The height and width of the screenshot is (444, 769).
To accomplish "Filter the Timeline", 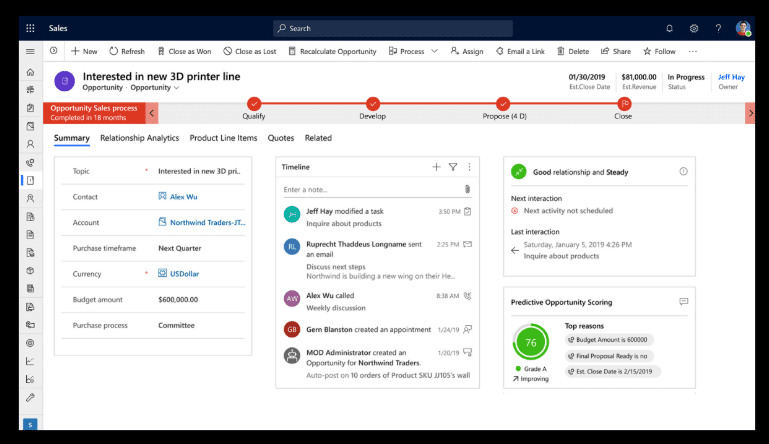I will tap(453, 167).
